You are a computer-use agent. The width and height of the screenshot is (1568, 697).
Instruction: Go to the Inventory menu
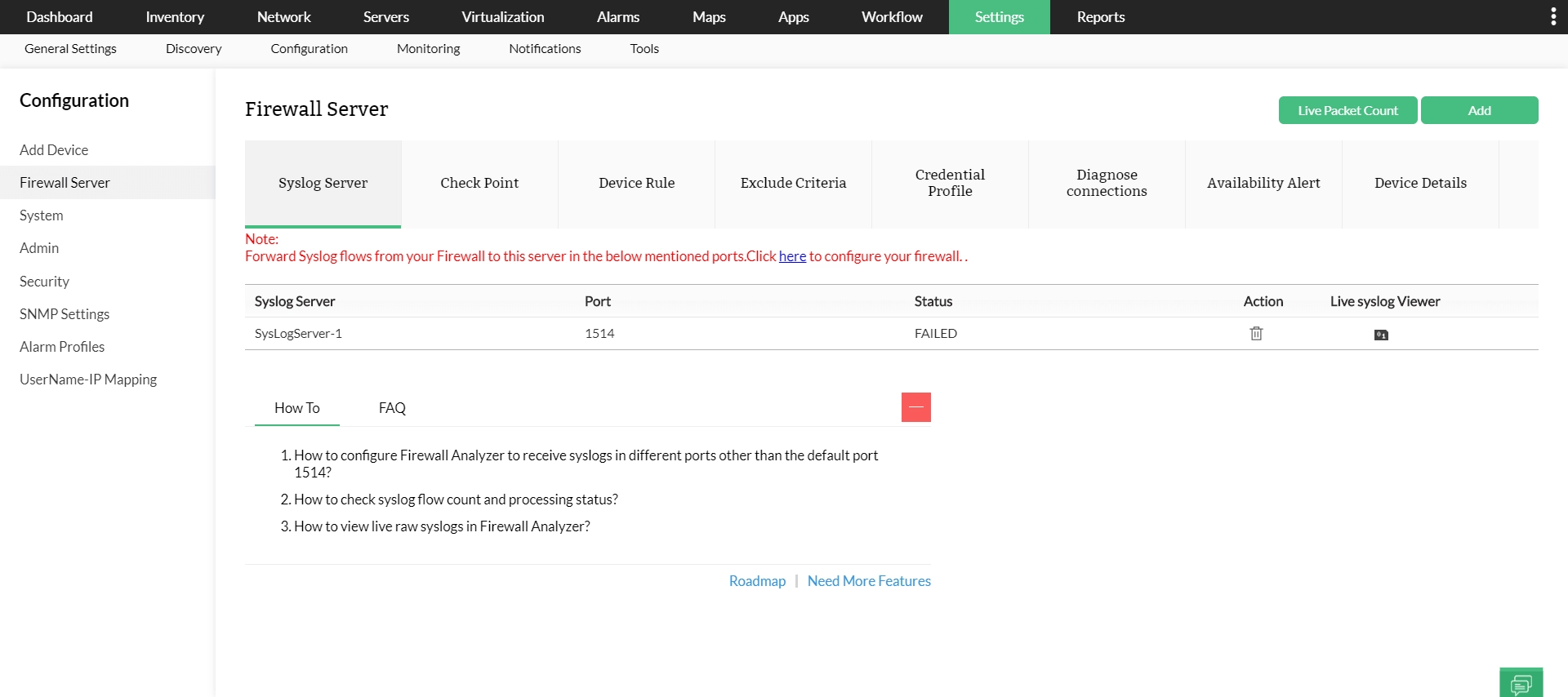[x=175, y=17]
